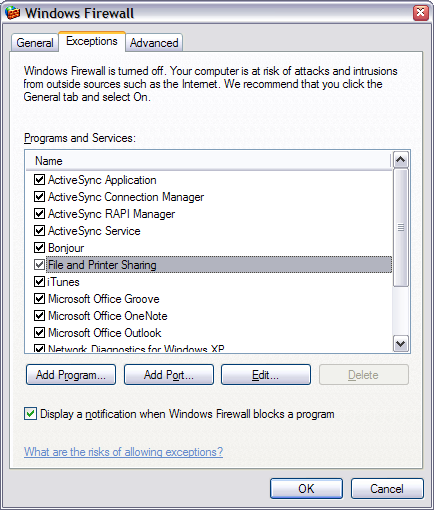Switch to the General tab
This screenshot has width=434, height=510.
tap(35, 43)
